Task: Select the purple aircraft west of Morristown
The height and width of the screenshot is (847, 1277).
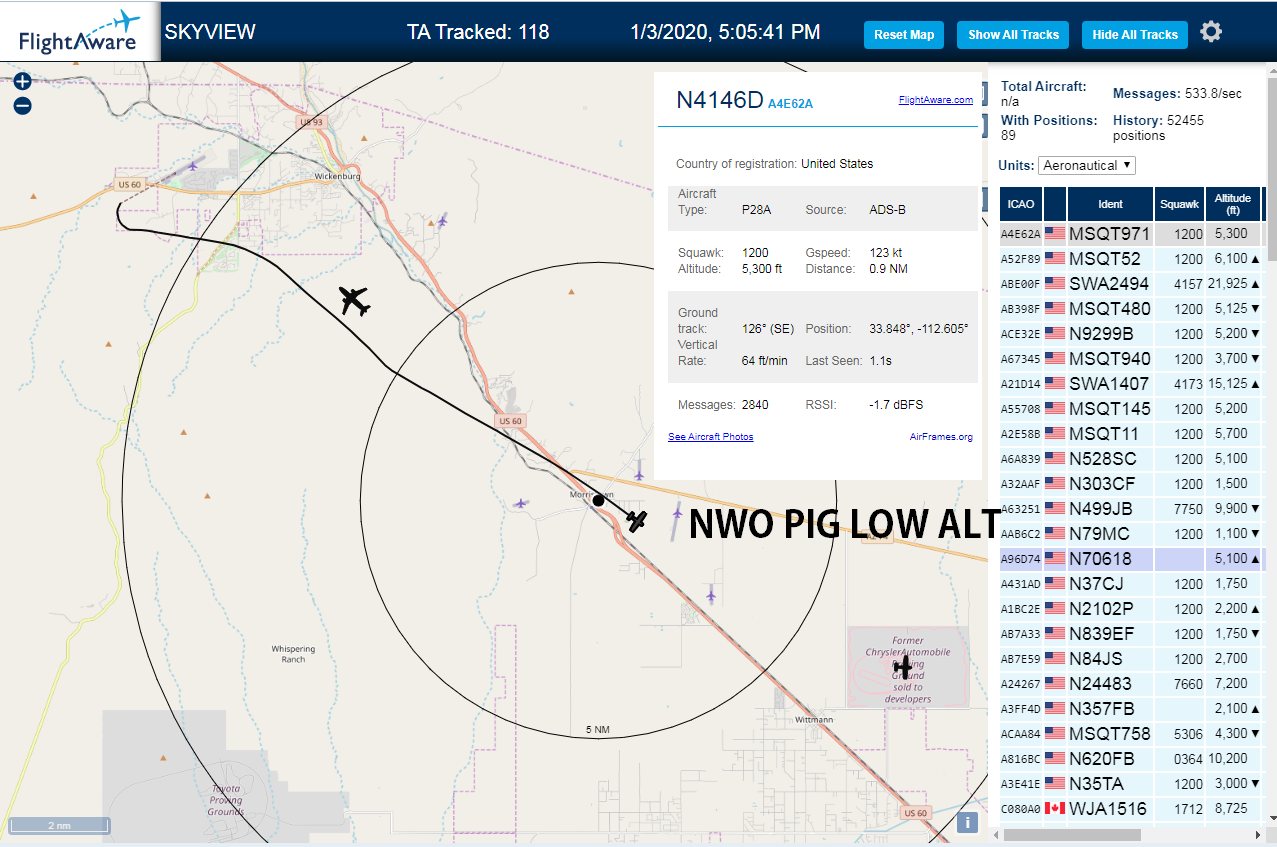Action: coord(520,503)
